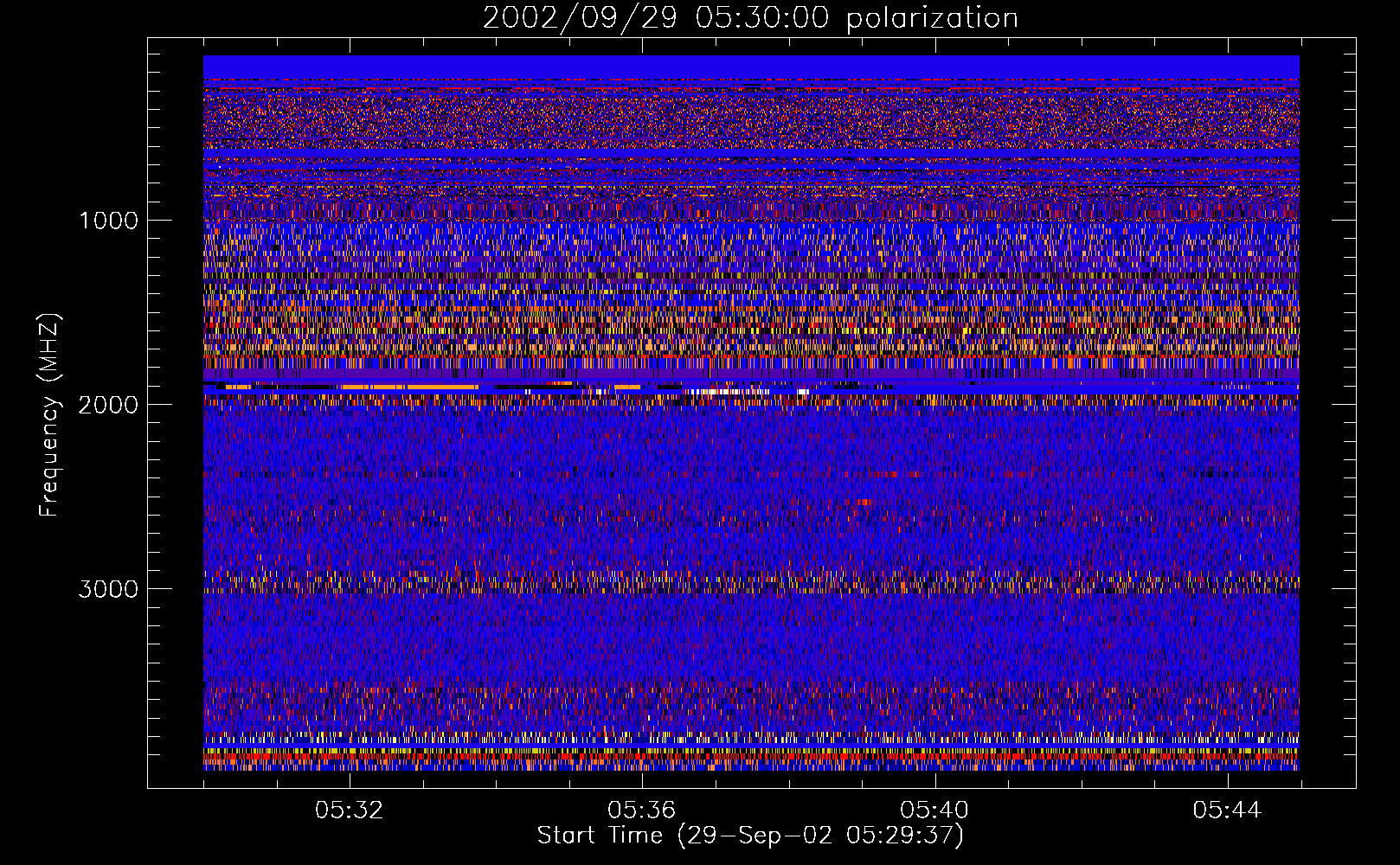Click the 1000 frequency tick label

point(108,221)
